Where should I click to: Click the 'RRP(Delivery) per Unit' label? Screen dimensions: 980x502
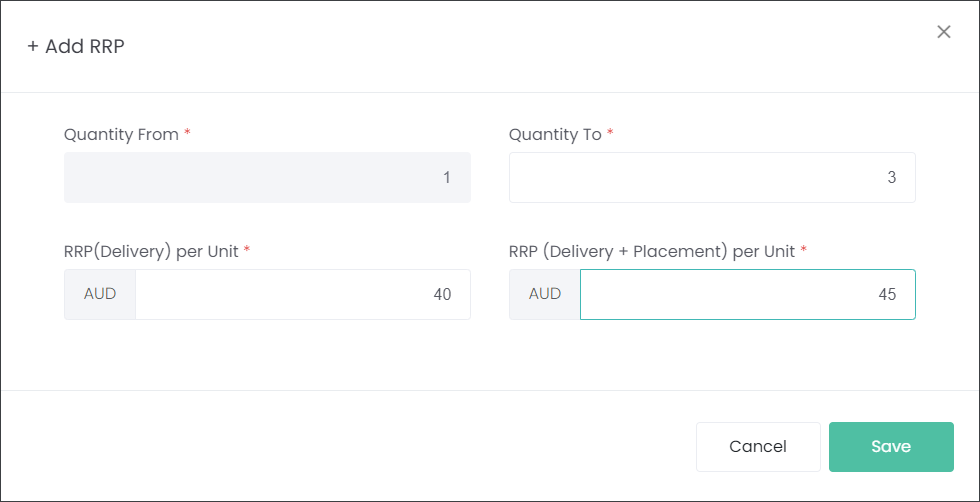(151, 251)
